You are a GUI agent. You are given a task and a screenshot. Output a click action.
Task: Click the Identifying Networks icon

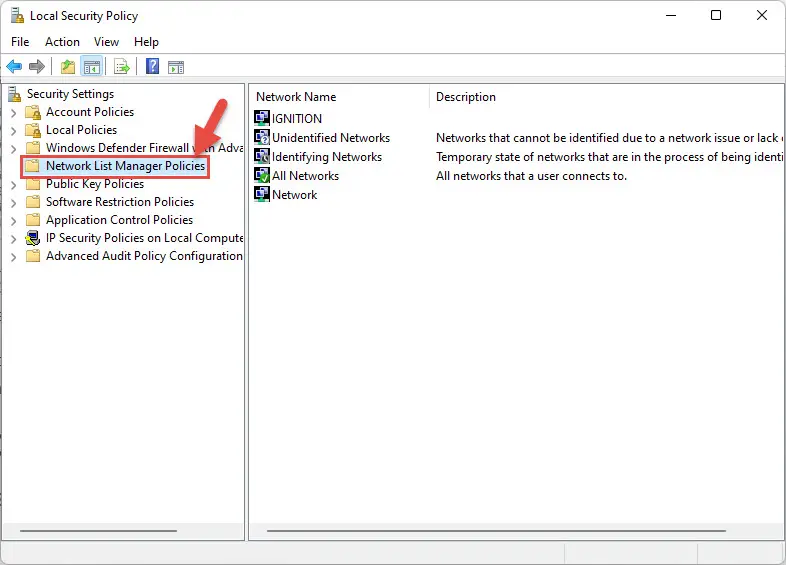point(262,156)
